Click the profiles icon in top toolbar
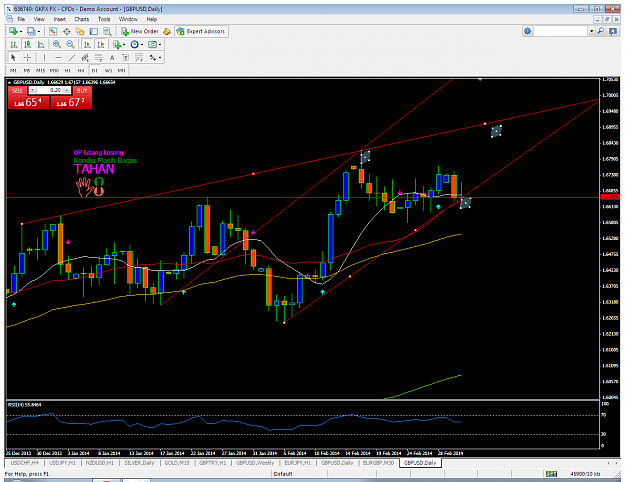This screenshot has width=625, height=482. (31, 31)
